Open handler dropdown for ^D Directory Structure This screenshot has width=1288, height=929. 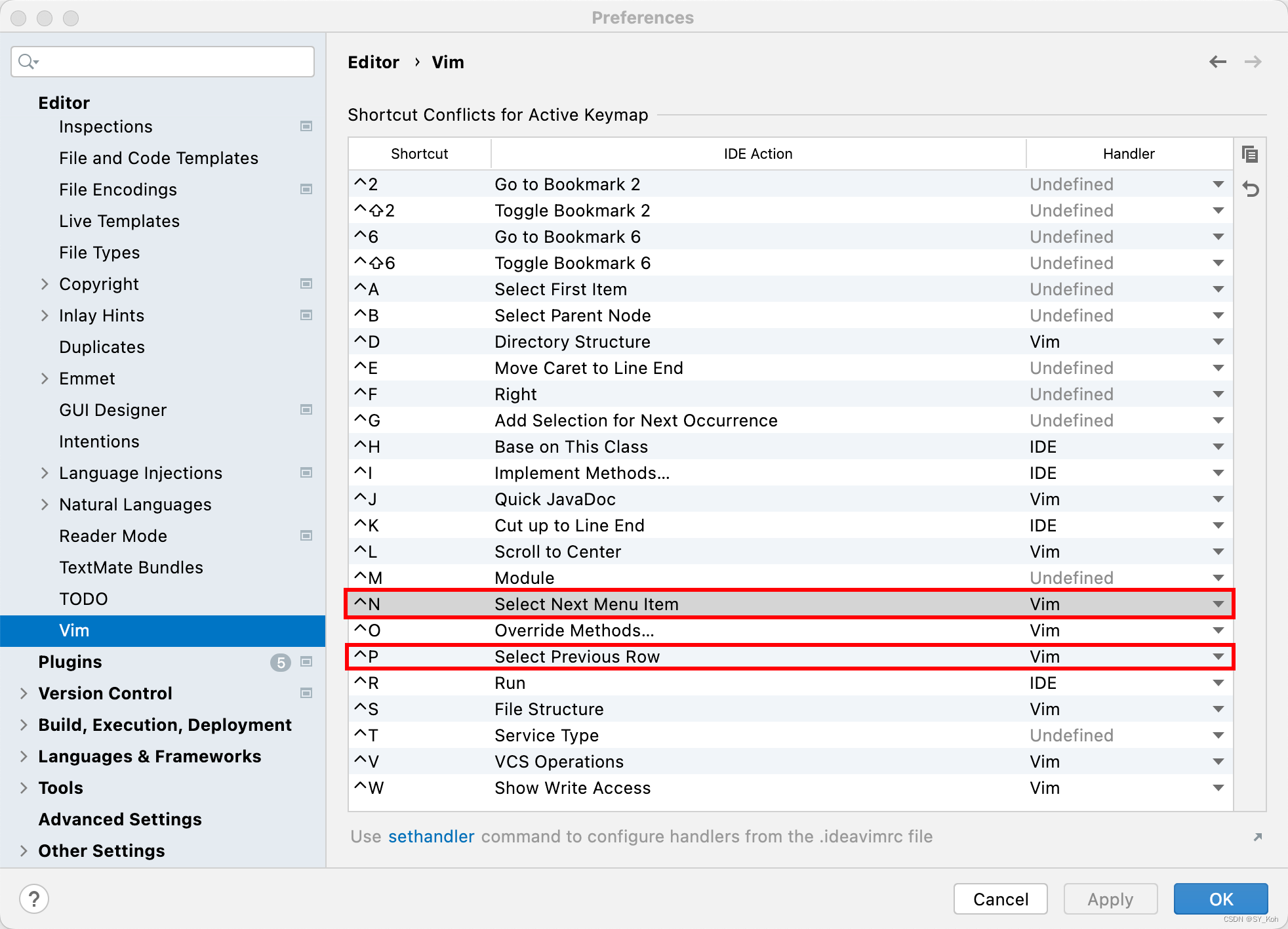1218,342
